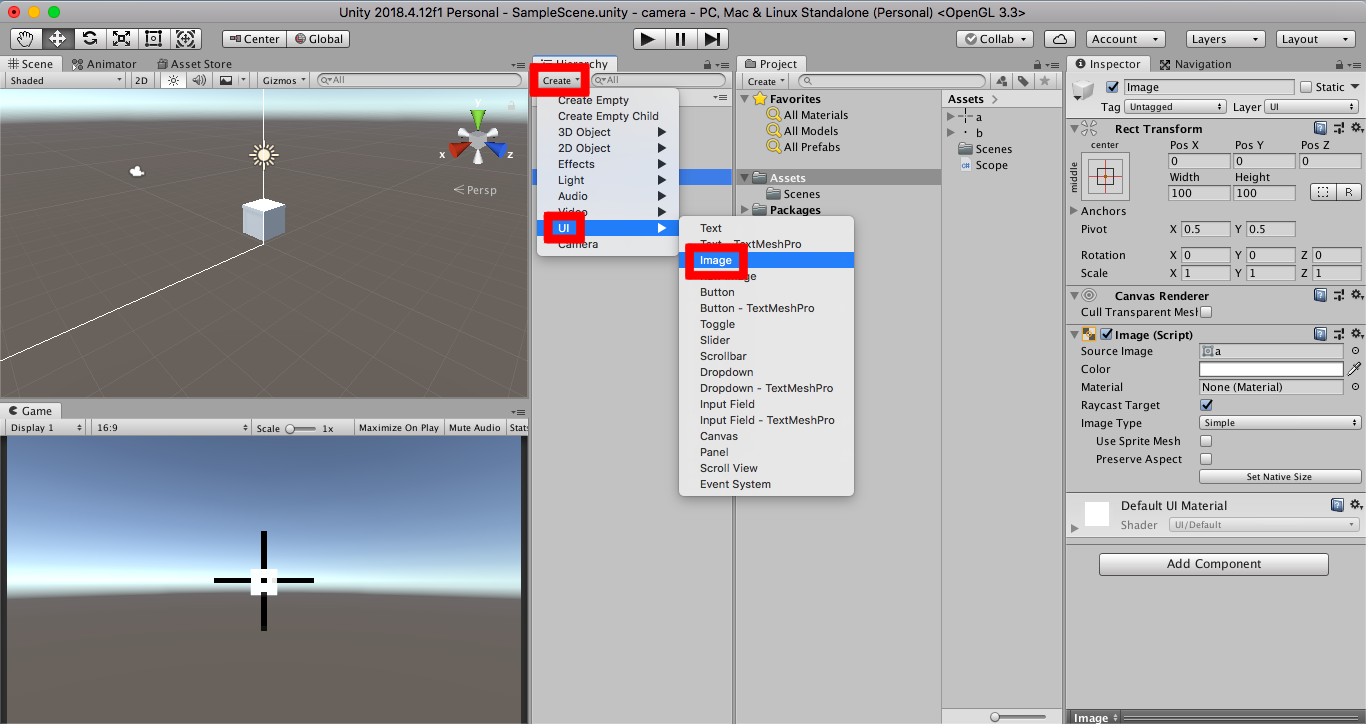1366x724 pixels.
Task: Lock the Inspector panel
Action: (1341, 64)
